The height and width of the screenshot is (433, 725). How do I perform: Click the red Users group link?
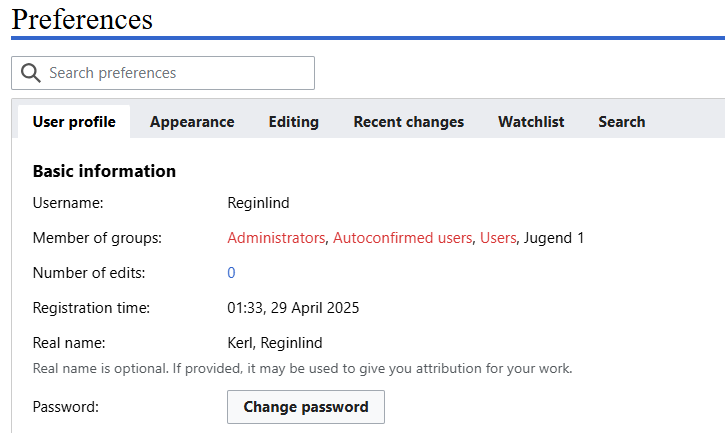(x=498, y=238)
